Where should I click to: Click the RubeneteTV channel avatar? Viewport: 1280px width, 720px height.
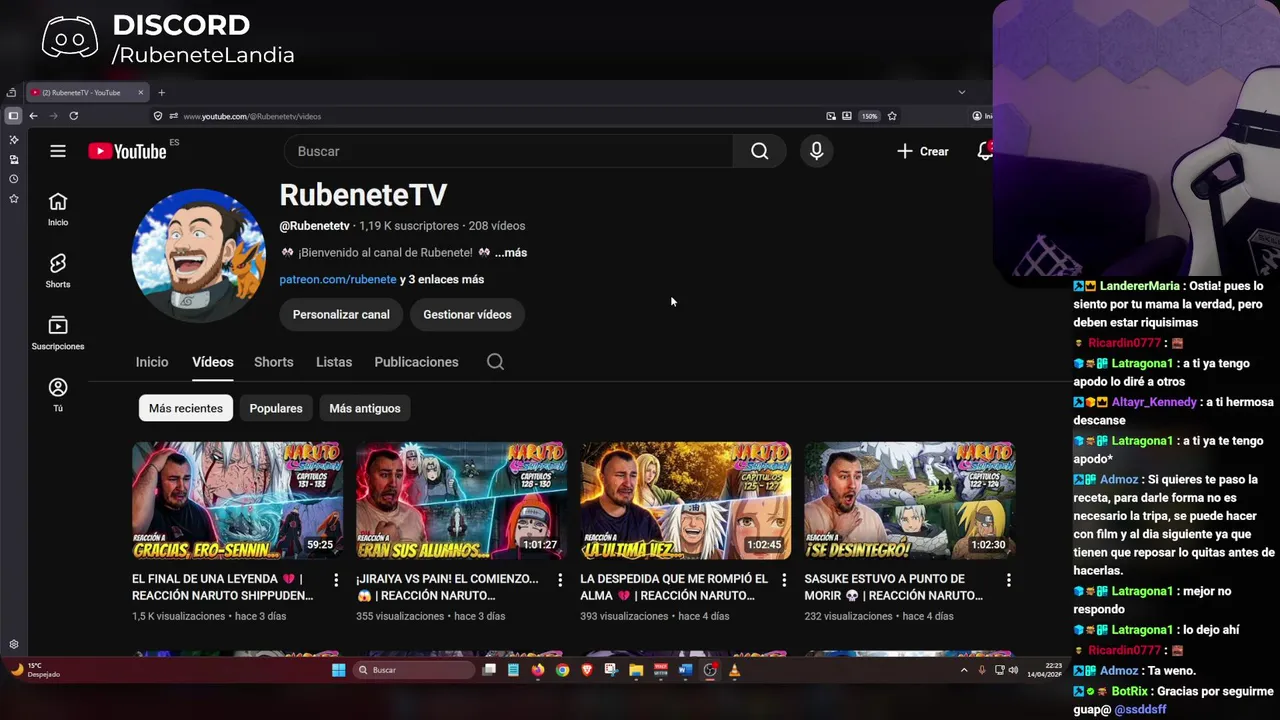pos(199,256)
